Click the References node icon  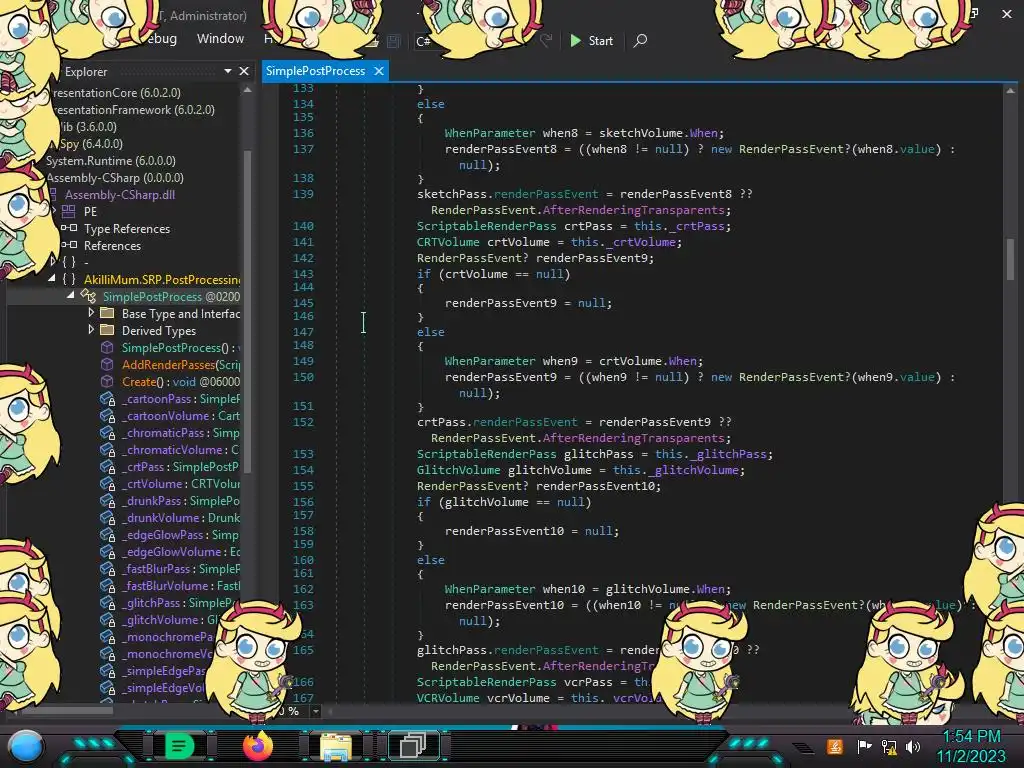pyautogui.click(x=69, y=246)
